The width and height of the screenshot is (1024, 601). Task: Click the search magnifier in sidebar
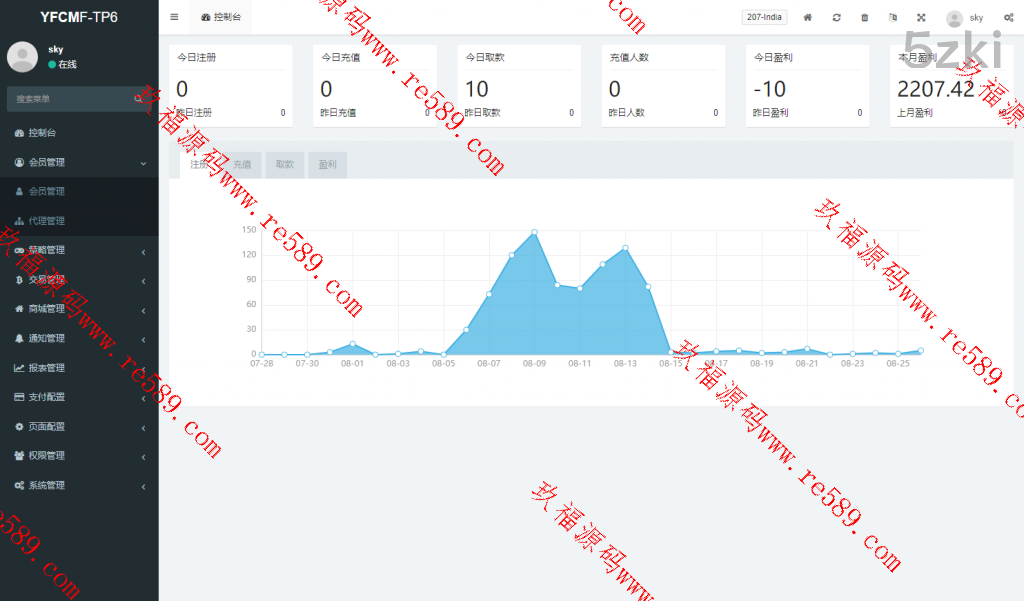[139, 99]
